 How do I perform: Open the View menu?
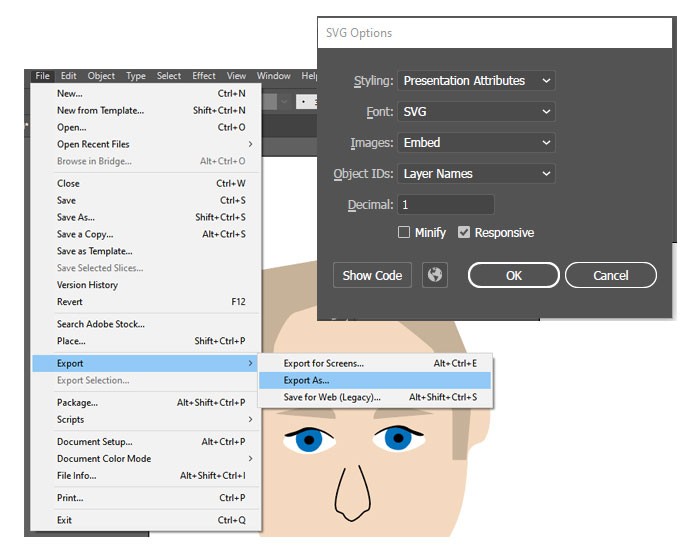tap(236, 76)
